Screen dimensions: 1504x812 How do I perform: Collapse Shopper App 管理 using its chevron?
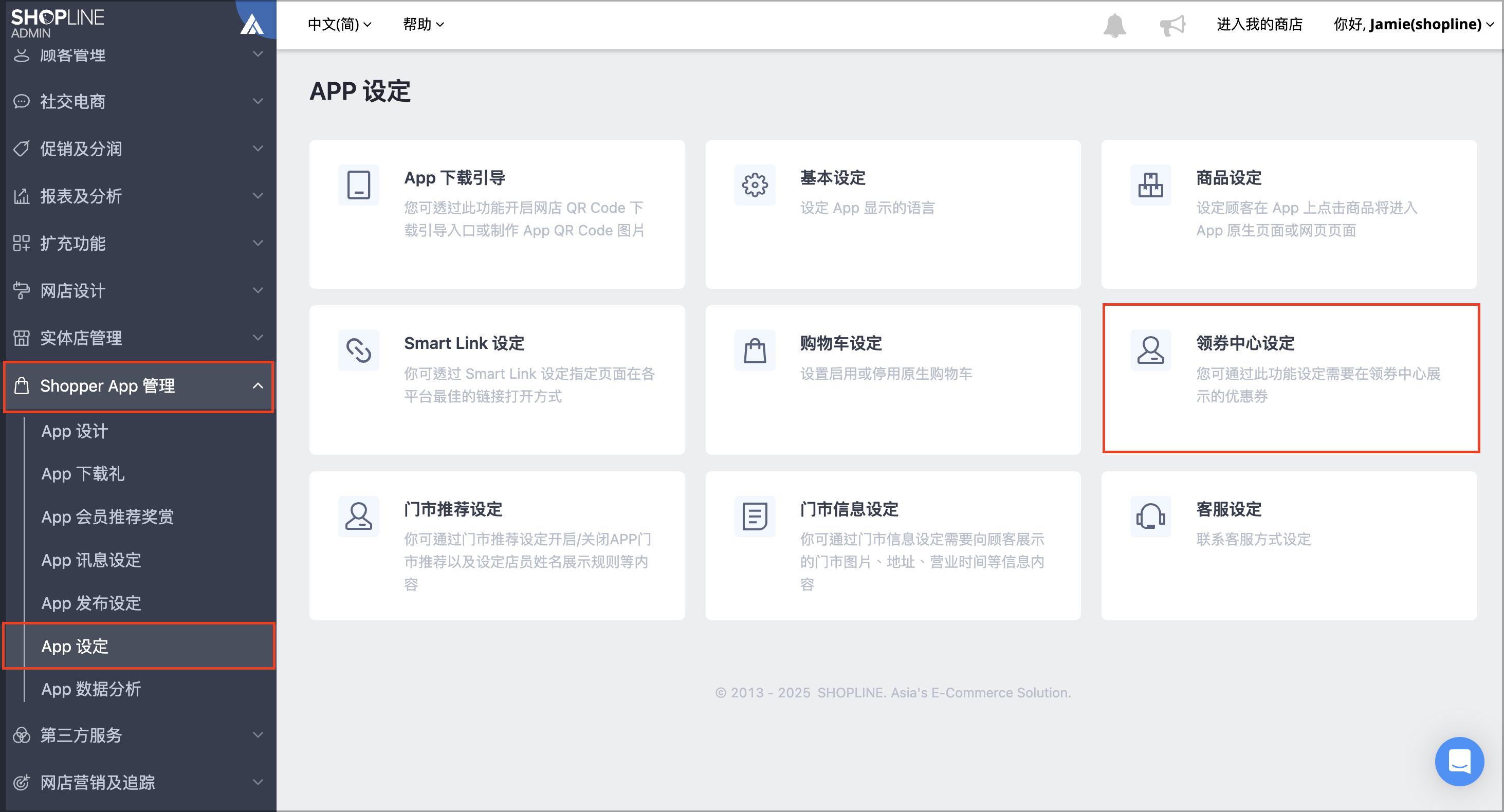pyautogui.click(x=258, y=386)
